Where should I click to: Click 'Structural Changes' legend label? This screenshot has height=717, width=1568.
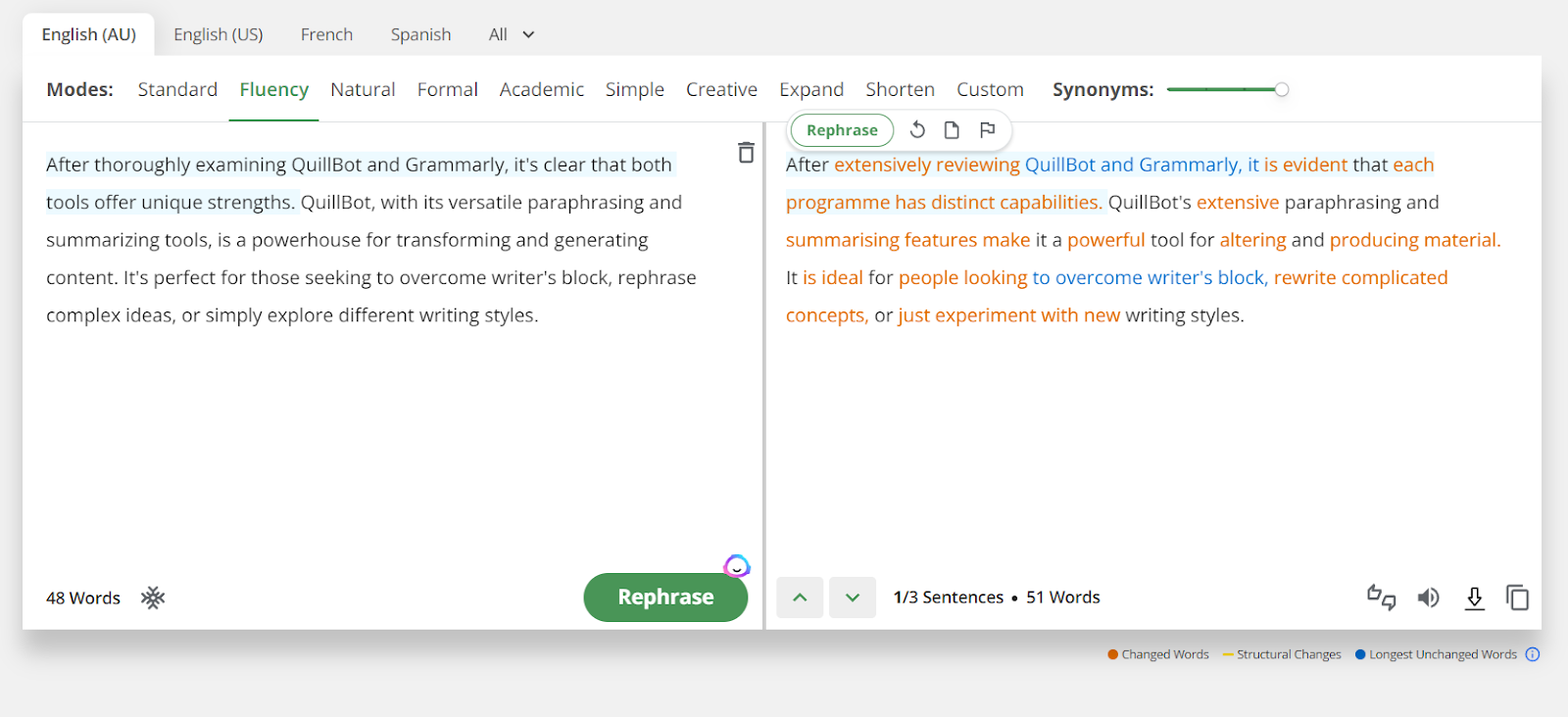point(1289,654)
